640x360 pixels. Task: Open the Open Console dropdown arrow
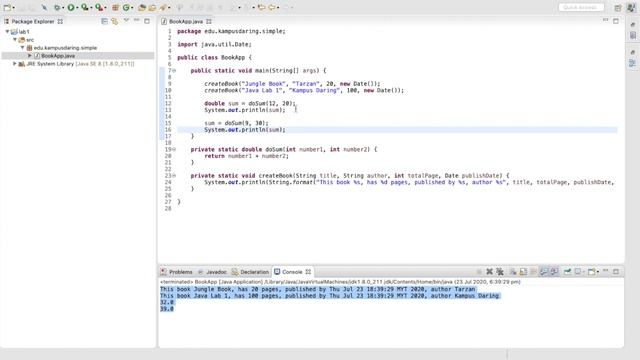click(598, 272)
